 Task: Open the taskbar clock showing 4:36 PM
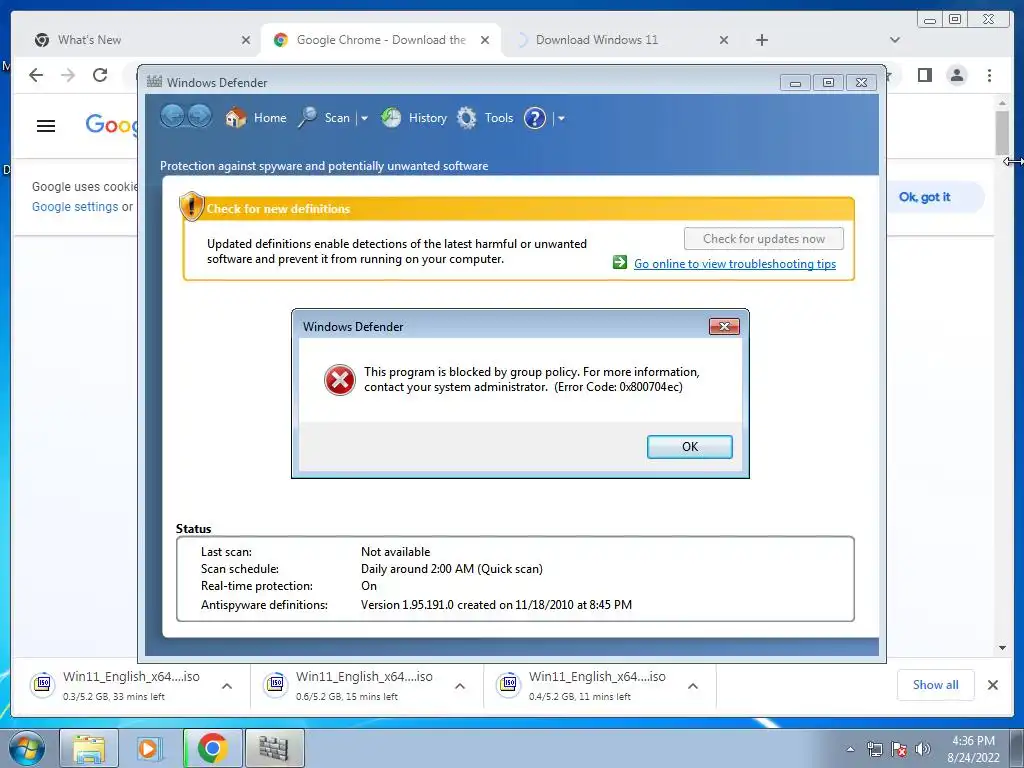[973, 749]
